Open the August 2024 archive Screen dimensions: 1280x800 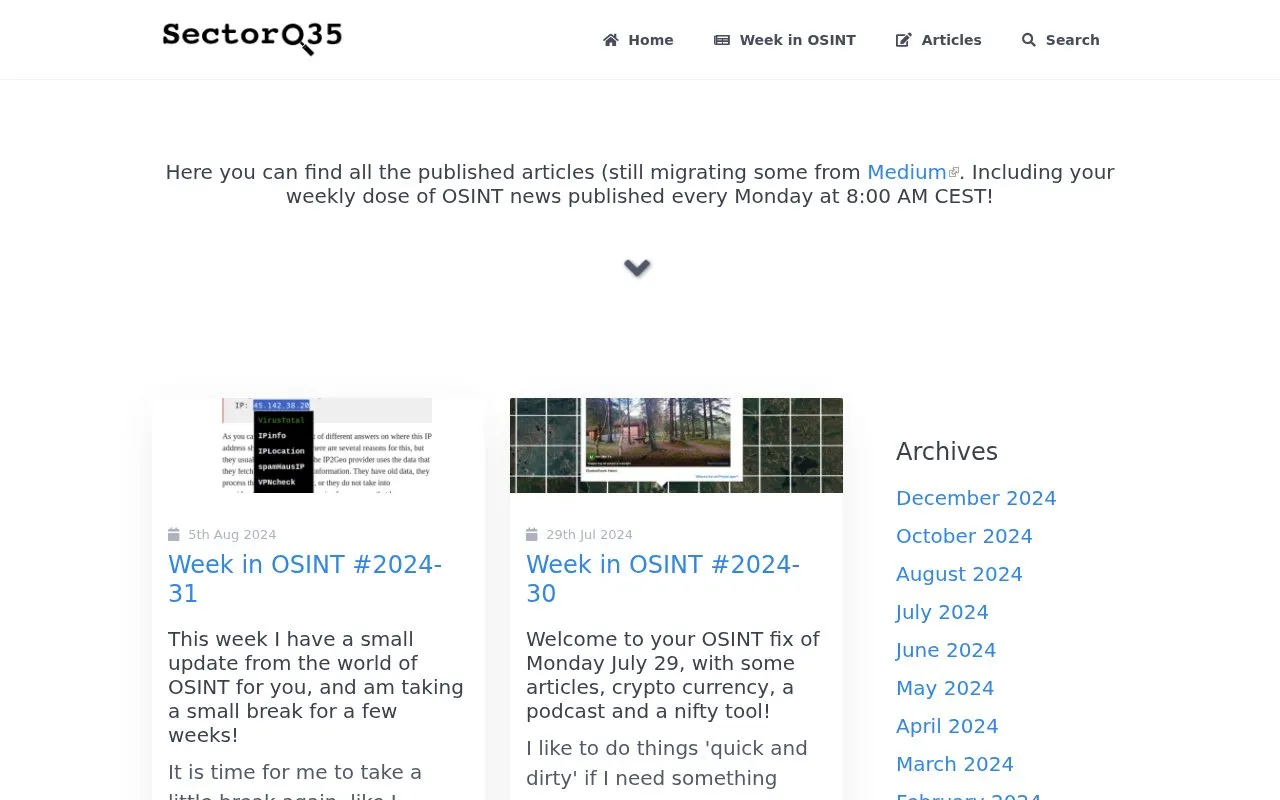click(959, 574)
